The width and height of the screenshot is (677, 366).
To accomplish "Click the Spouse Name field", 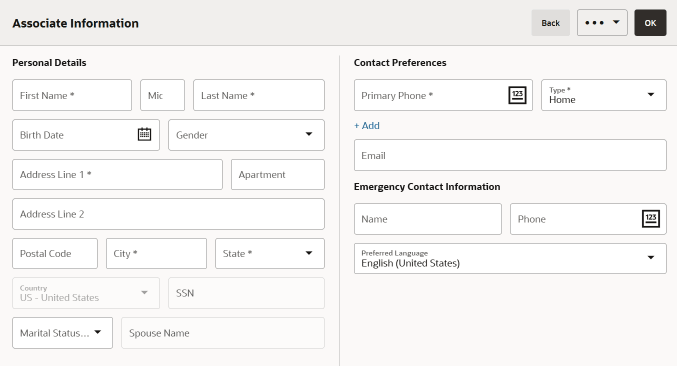I will 223,333.
